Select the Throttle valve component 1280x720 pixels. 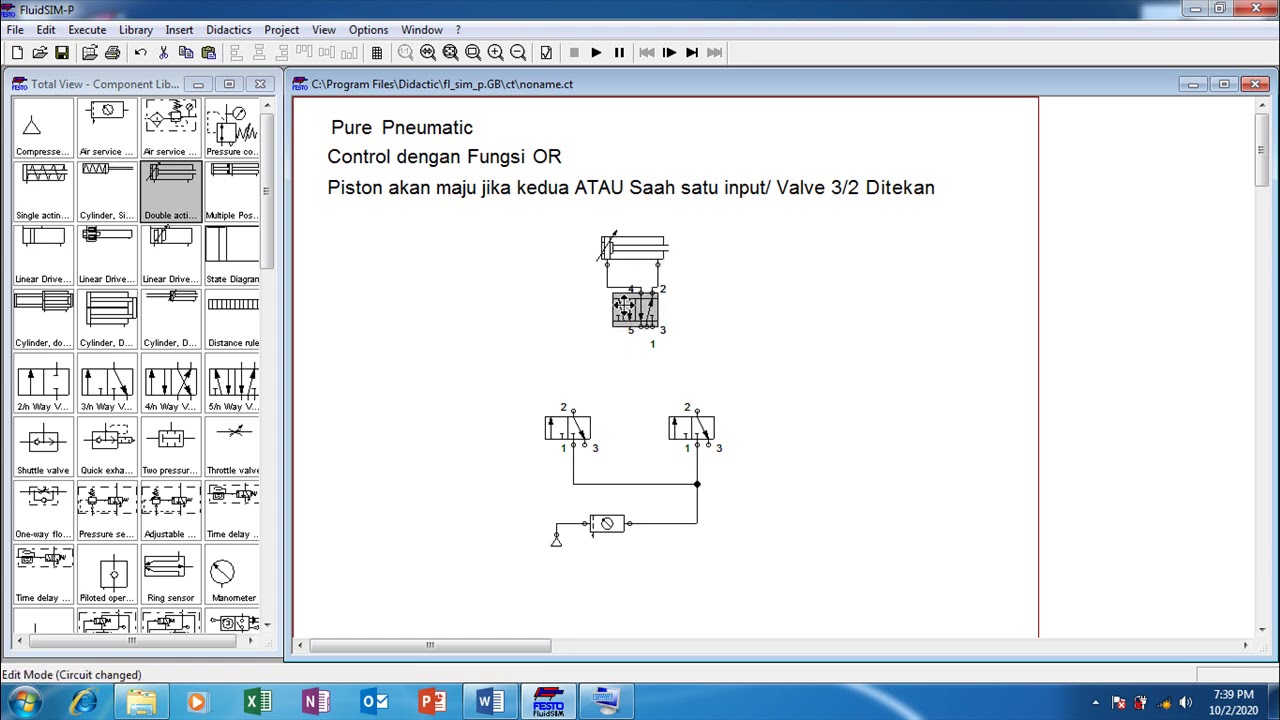click(x=233, y=448)
